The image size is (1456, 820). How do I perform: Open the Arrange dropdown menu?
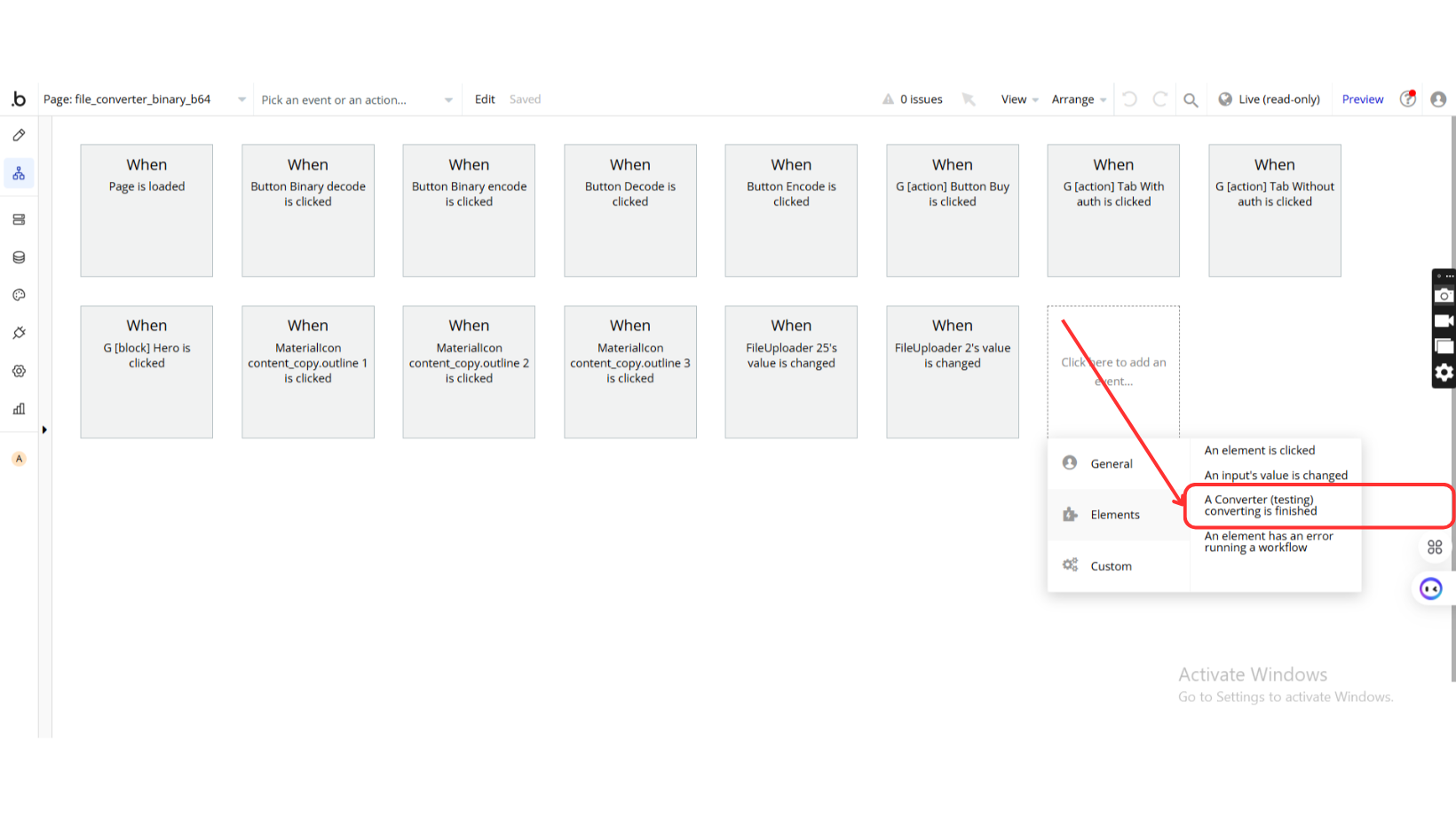[1079, 99]
